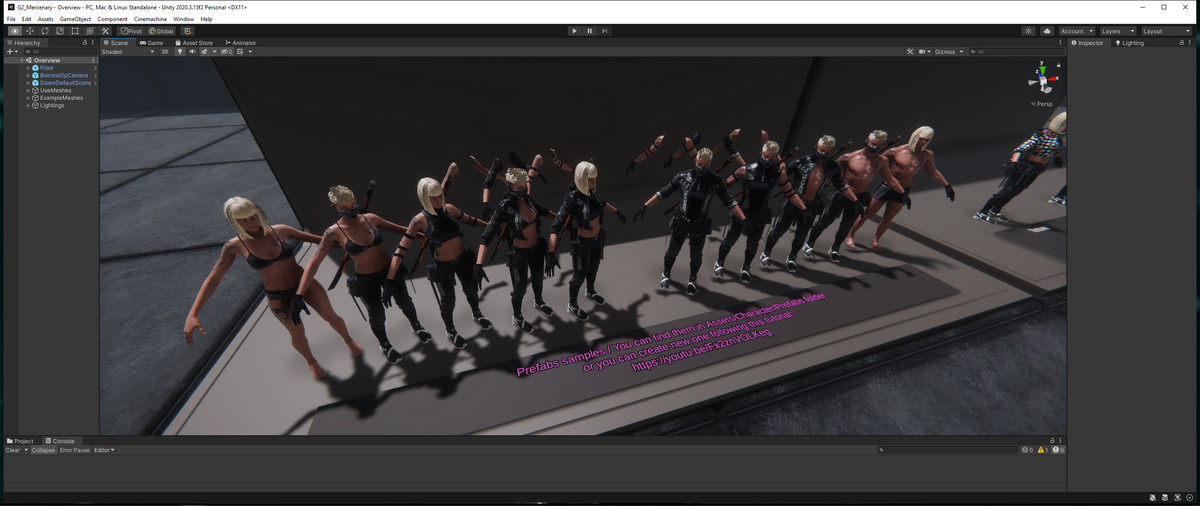Toggle scene grid visibility icon
Viewport: 1200px width, 506px height.
pos(240,52)
